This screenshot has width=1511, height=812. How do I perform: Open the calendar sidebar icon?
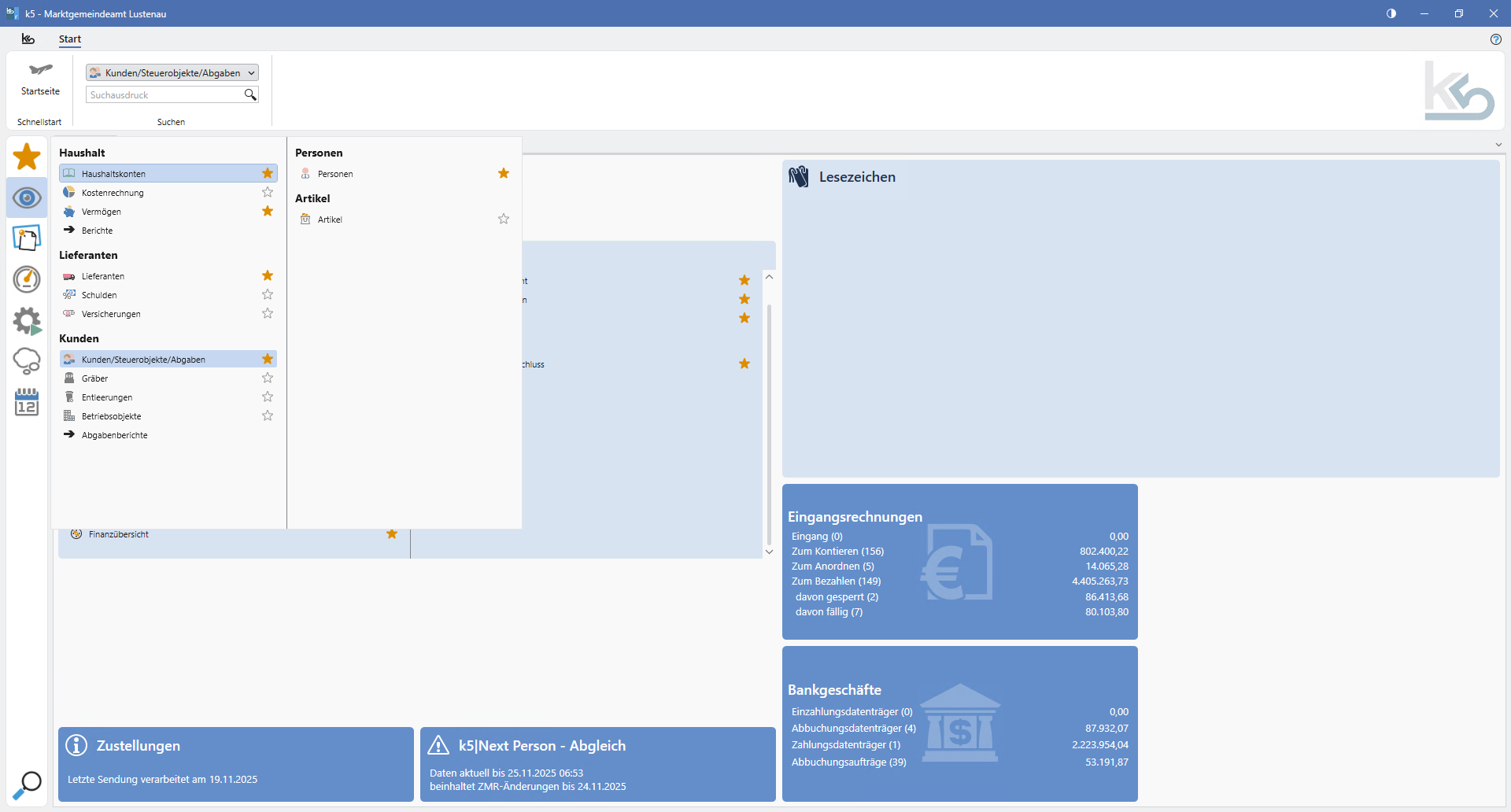[27, 402]
